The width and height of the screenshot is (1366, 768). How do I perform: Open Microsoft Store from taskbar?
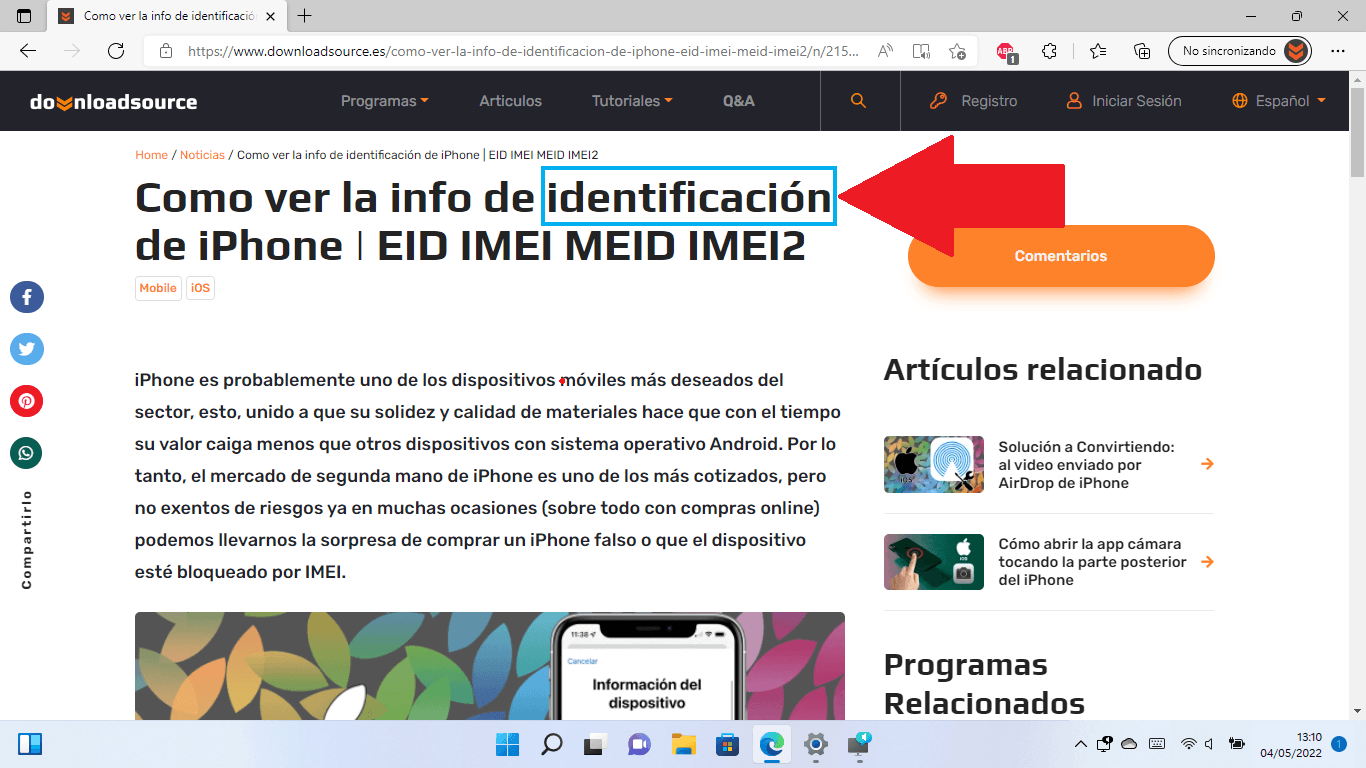coord(728,744)
